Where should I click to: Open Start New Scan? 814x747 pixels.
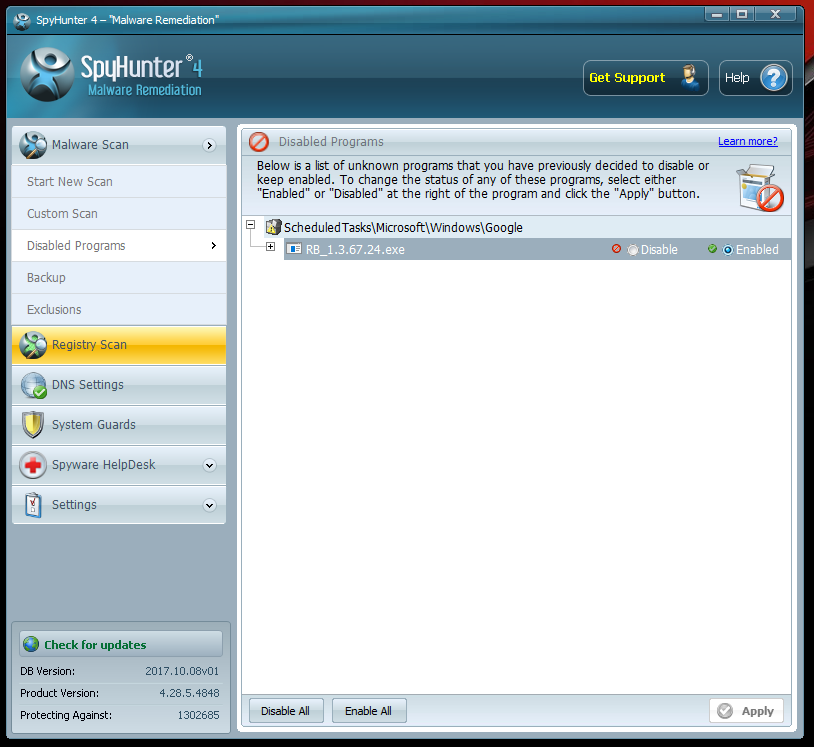point(119,182)
